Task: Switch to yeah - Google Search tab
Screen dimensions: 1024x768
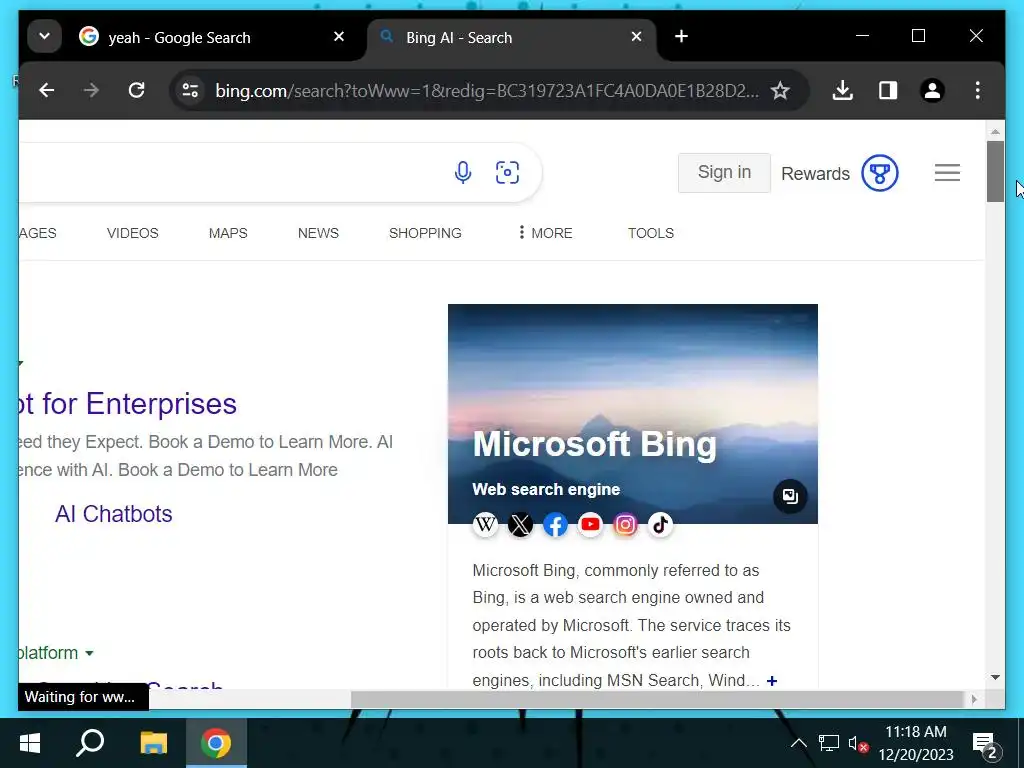Action: tap(211, 37)
